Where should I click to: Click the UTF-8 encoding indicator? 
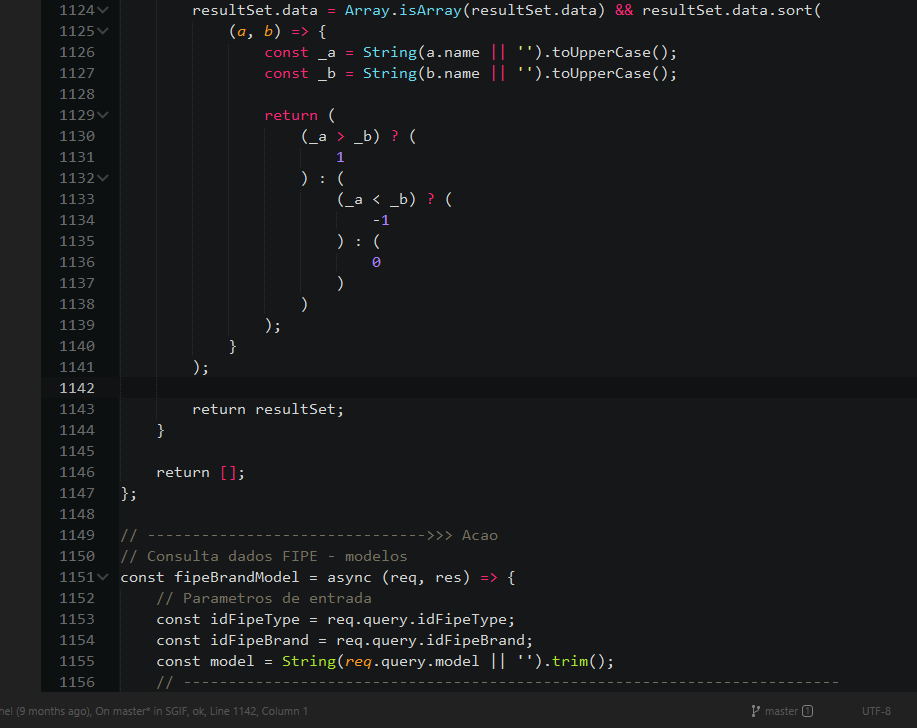(x=875, y=711)
